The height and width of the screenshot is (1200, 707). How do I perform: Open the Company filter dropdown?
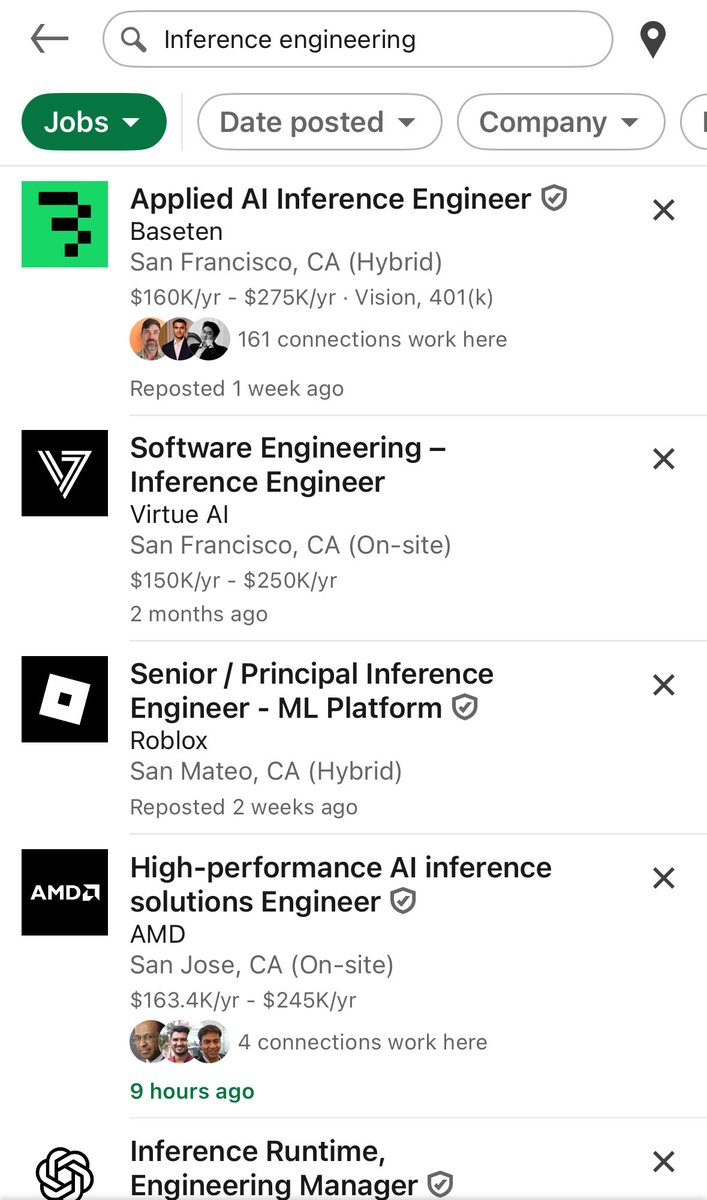point(560,122)
